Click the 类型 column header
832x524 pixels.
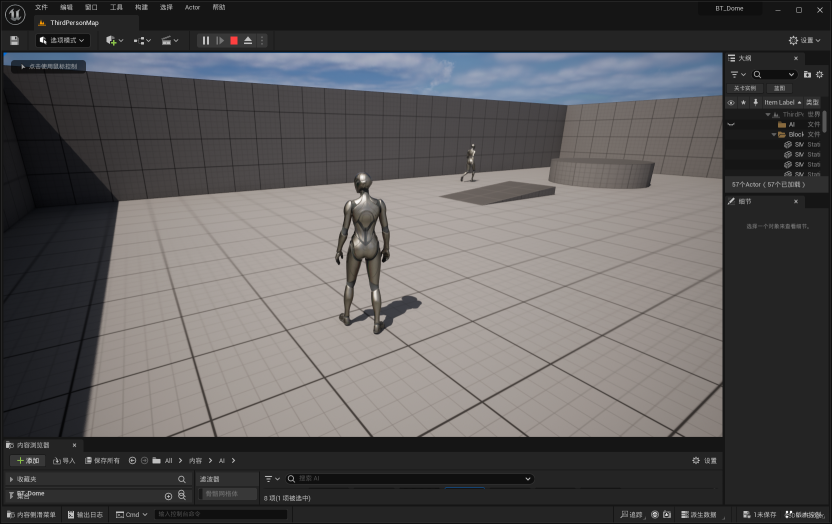coord(812,102)
